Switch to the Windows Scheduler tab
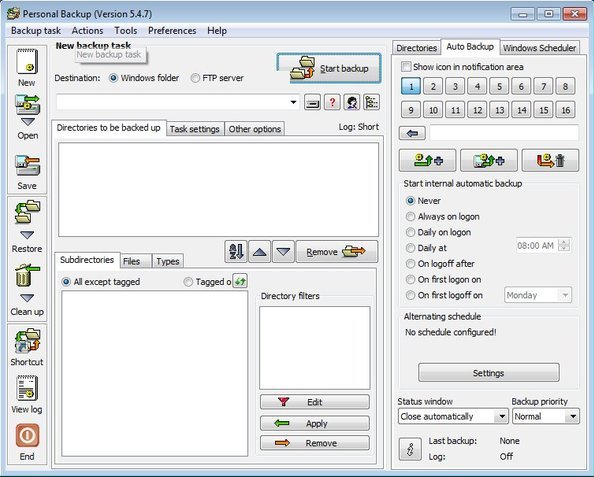 pyautogui.click(x=539, y=48)
